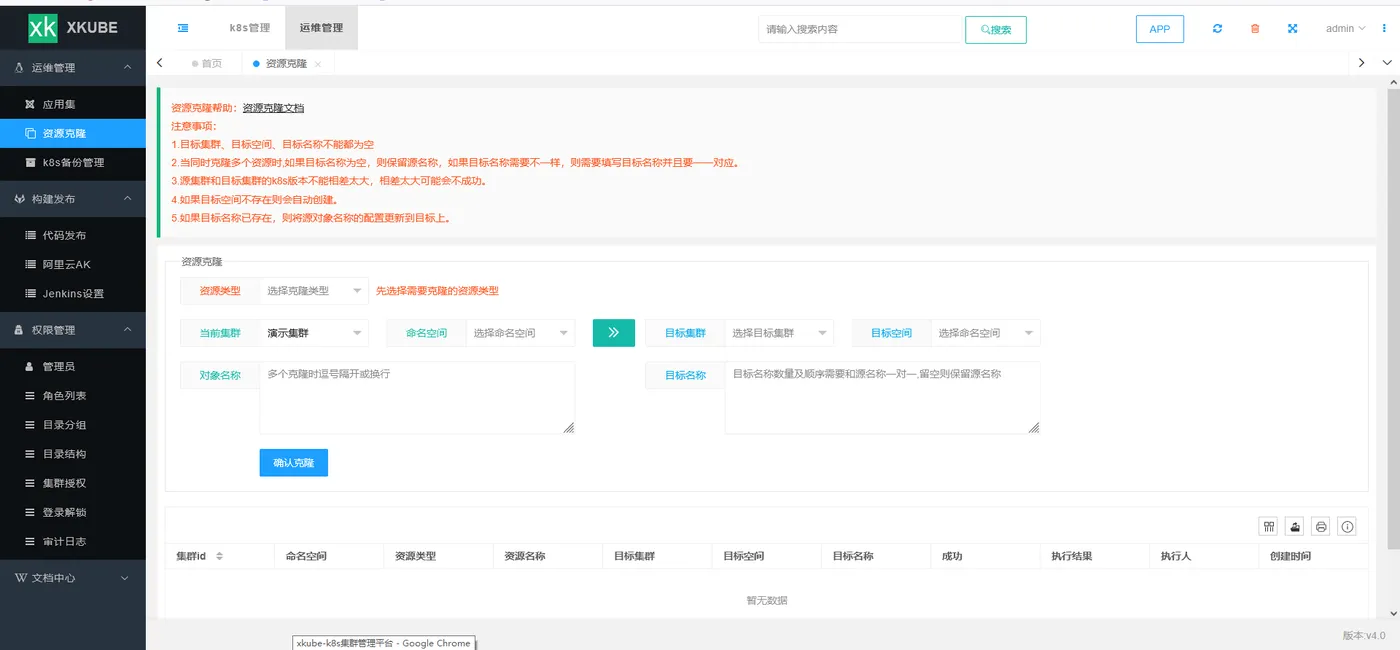
Task: Select the 资源克隆 page tab
Action: (x=287, y=63)
